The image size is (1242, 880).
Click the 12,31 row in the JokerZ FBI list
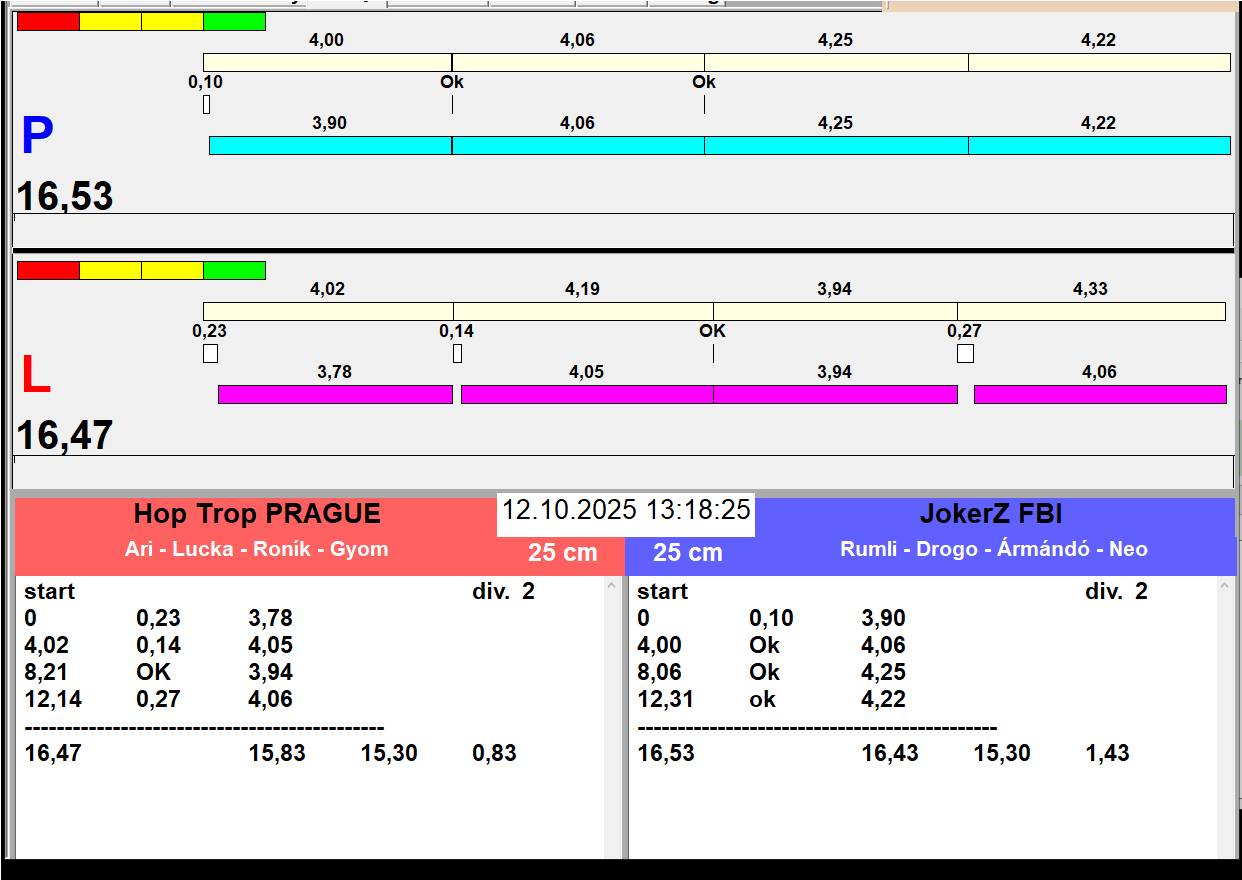pos(772,699)
